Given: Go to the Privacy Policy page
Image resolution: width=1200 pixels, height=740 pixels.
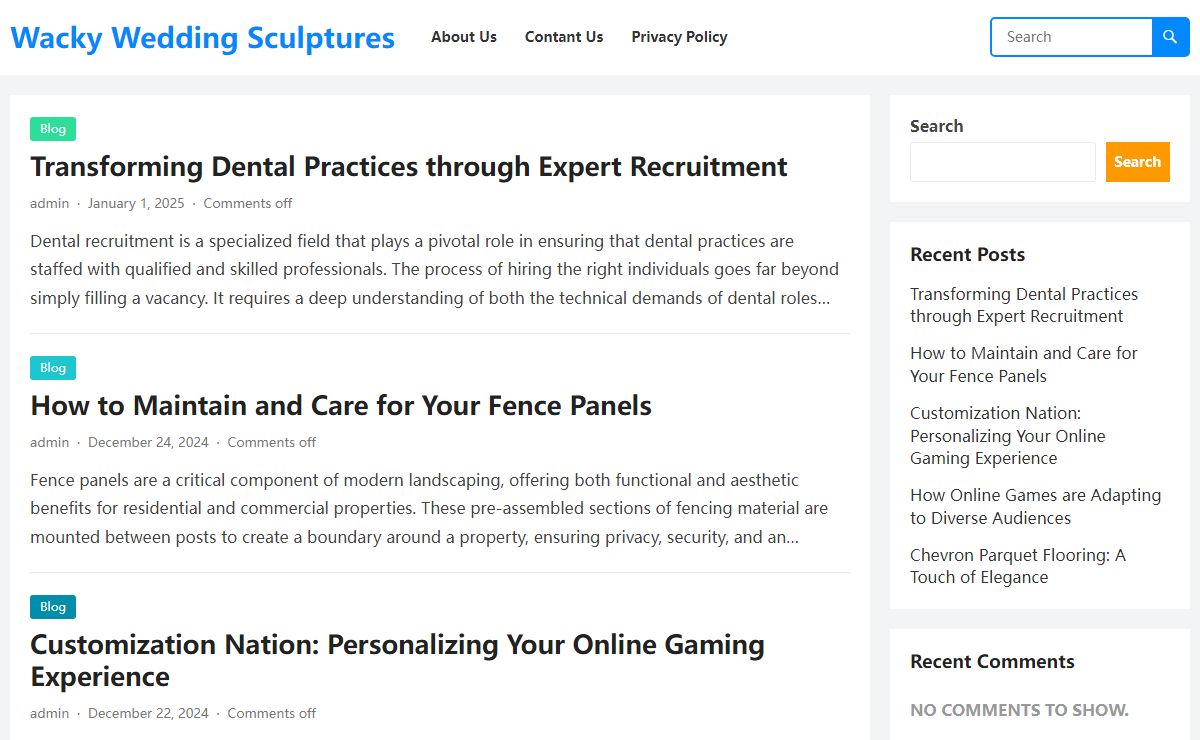Looking at the screenshot, I should coord(679,37).
